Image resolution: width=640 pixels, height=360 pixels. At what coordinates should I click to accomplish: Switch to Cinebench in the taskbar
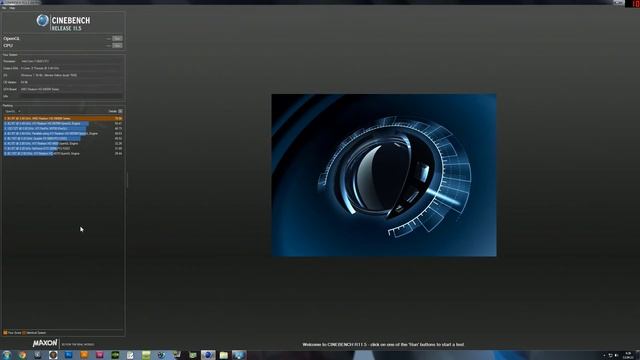pos(208,355)
